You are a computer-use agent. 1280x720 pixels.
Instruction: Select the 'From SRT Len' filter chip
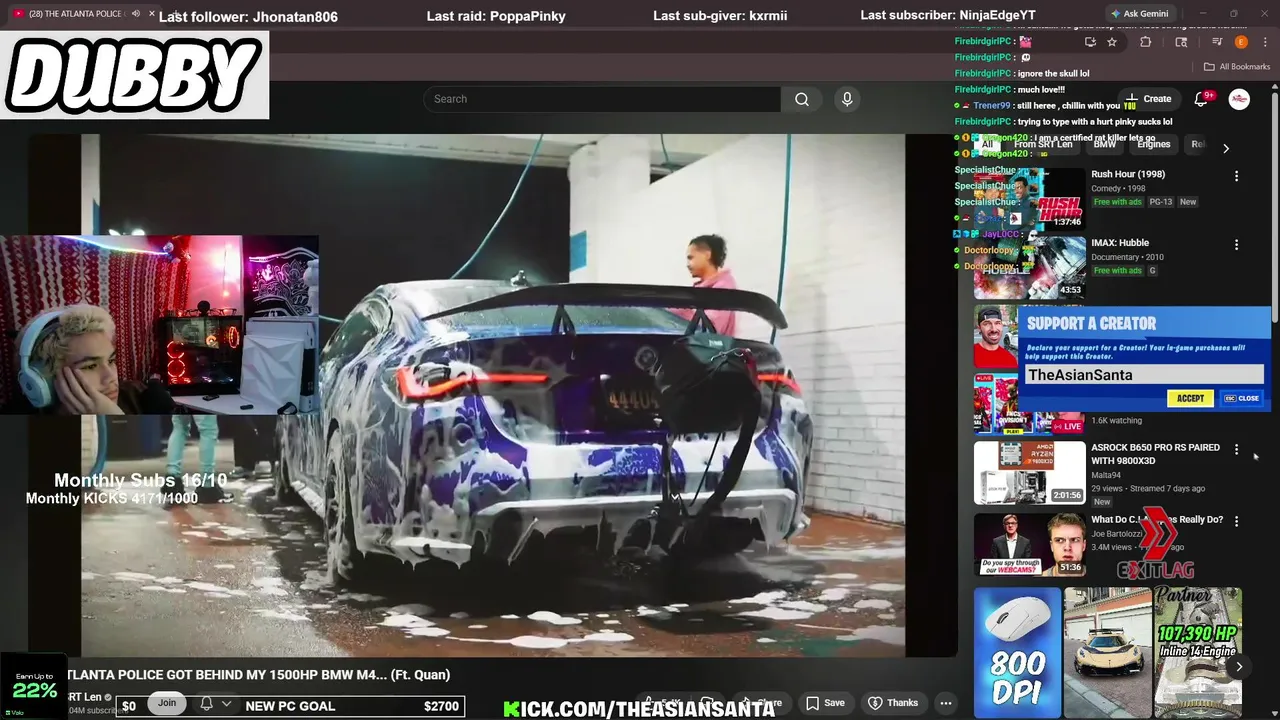[x=1043, y=145]
